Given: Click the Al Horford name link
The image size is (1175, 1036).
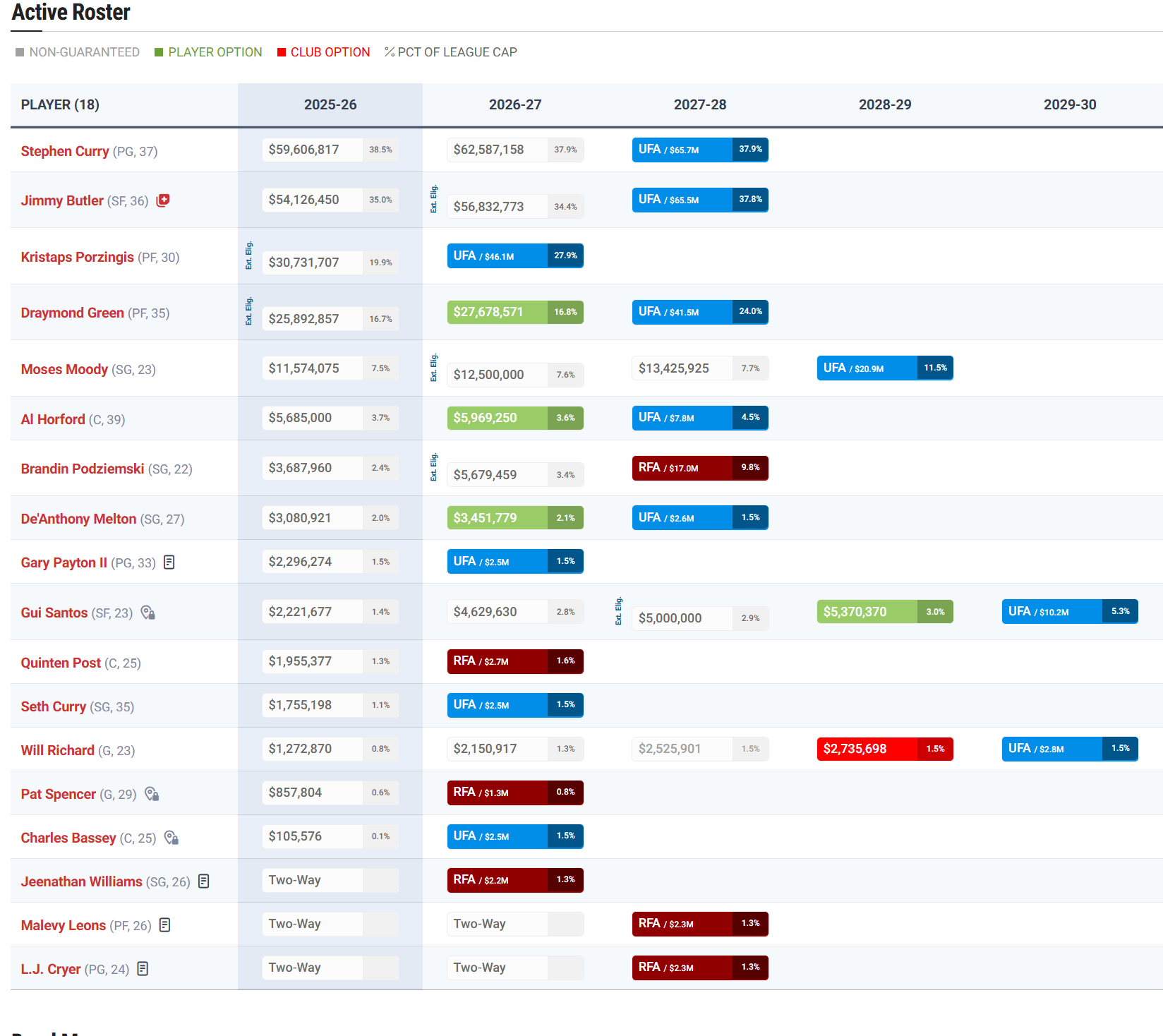Looking at the screenshot, I should (x=53, y=419).
